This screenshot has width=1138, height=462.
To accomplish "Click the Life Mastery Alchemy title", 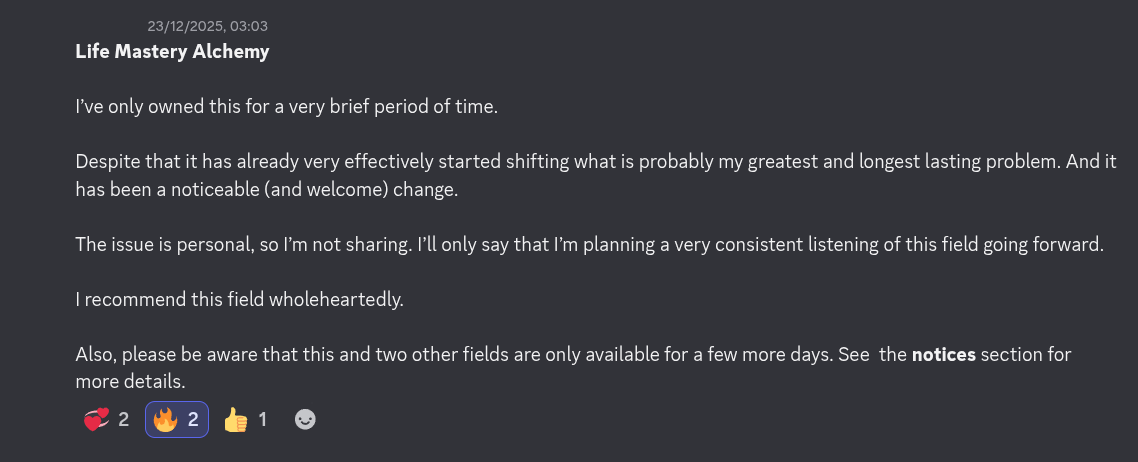I will click(x=172, y=52).
